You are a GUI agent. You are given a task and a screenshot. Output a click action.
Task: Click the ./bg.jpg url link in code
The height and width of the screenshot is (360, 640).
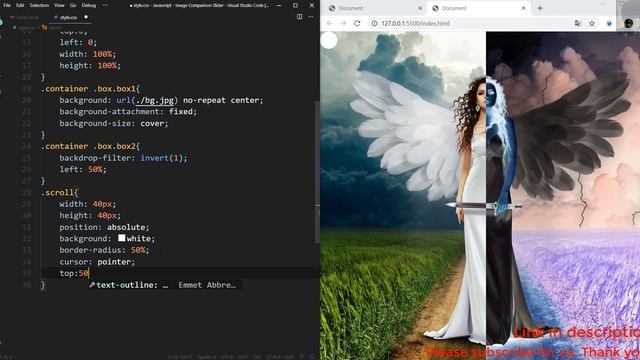[x=156, y=100]
